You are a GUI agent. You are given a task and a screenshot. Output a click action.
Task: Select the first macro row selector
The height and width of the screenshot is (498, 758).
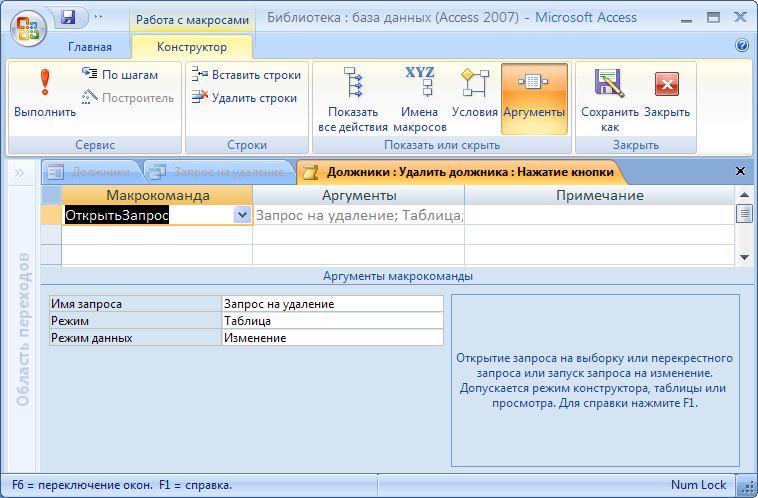click(x=51, y=215)
